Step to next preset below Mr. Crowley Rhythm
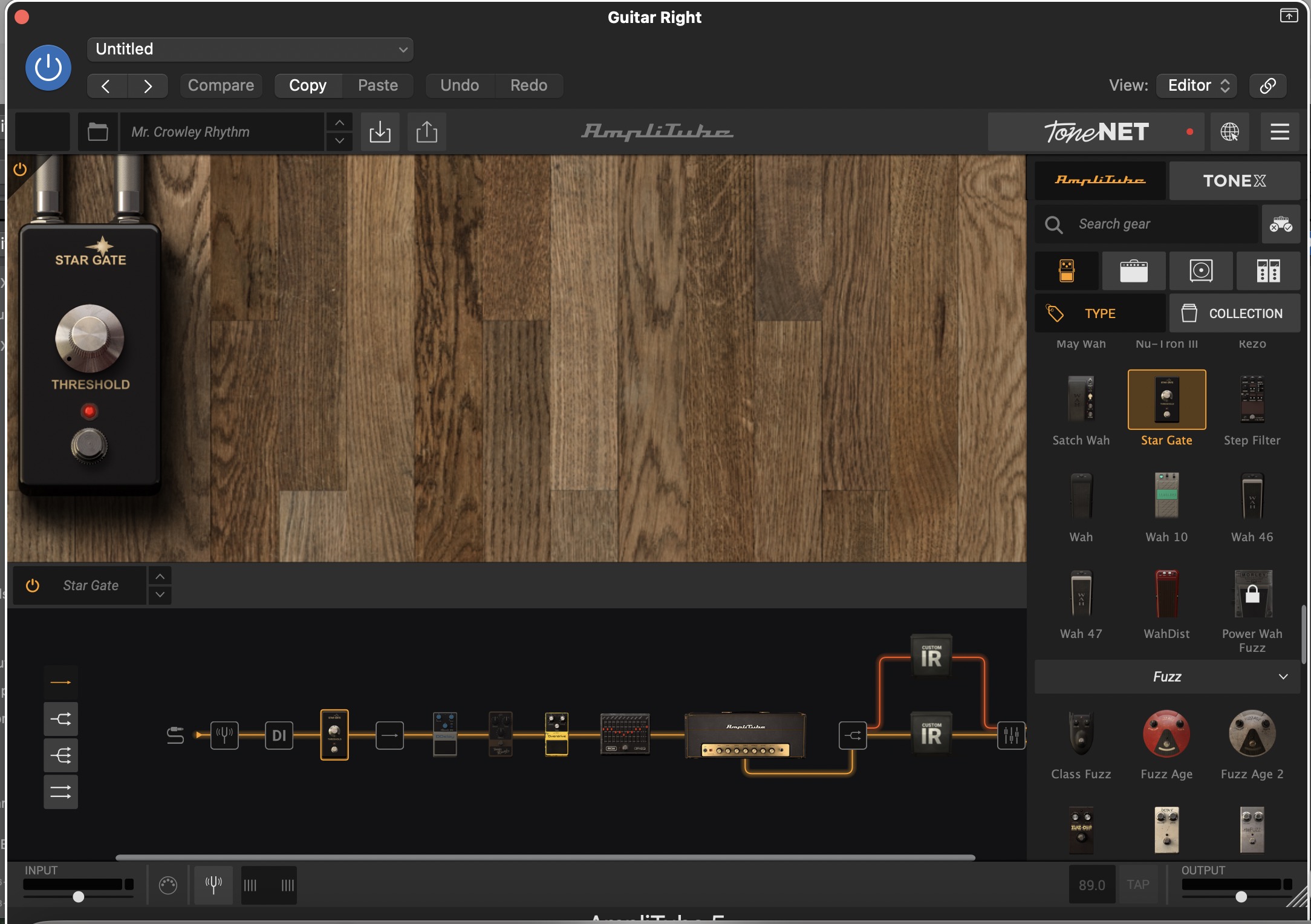1311x924 pixels. (340, 141)
